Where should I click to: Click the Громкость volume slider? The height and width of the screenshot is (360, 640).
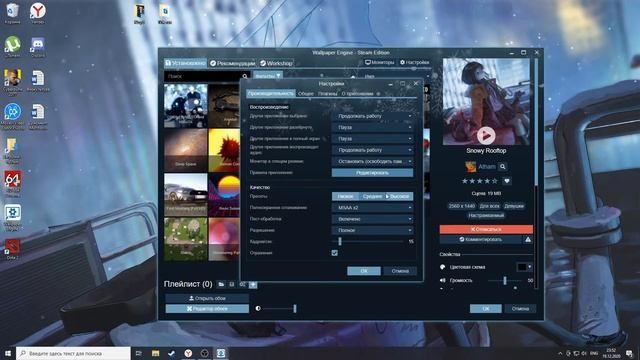click(x=505, y=280)
